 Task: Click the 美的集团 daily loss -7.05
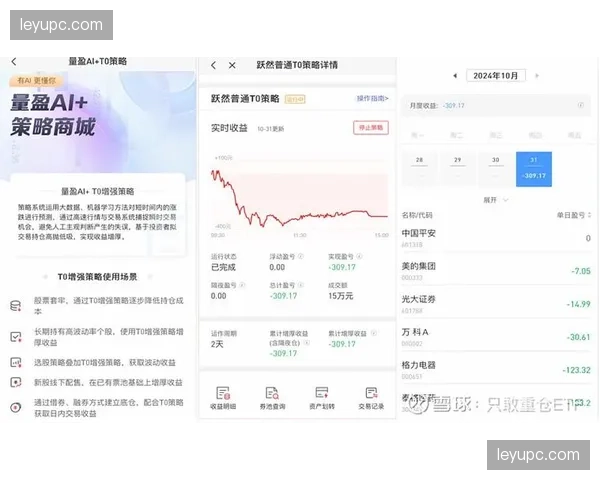(581, 271)
